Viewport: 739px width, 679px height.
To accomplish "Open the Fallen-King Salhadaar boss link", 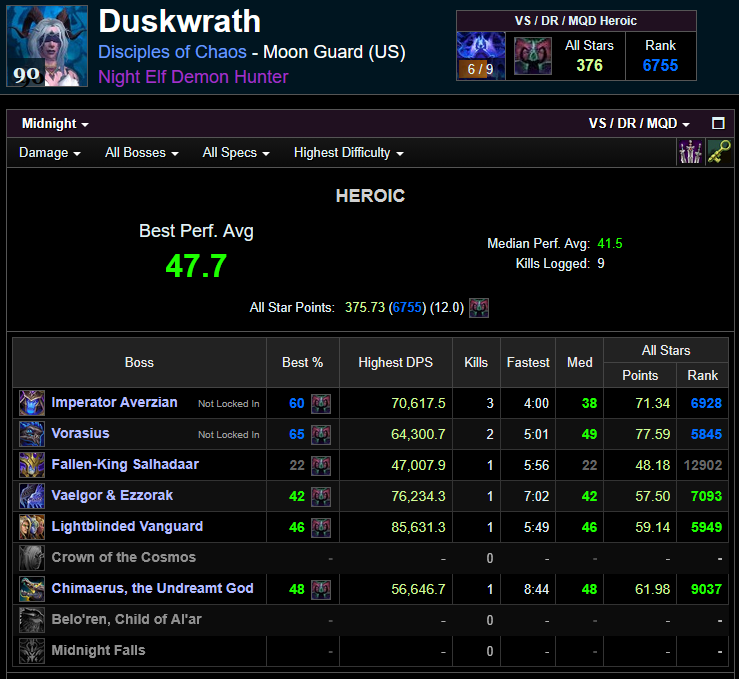I will [125, 465].
